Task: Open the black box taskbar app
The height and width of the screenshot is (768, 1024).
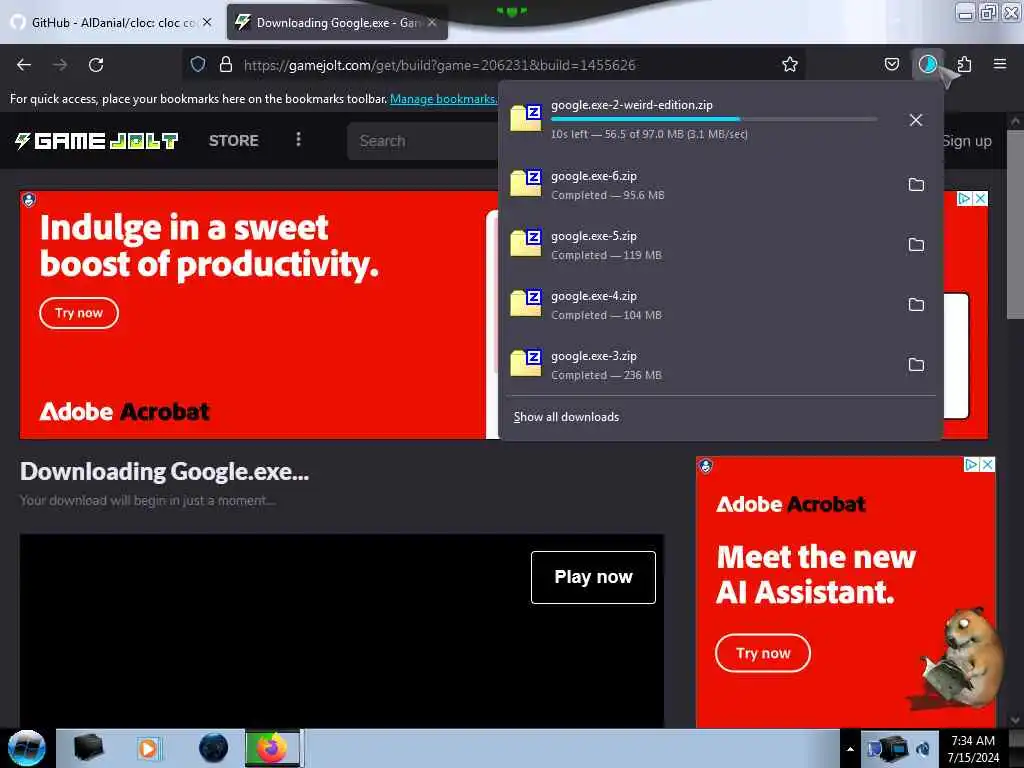Action: [x=88, y=748]
